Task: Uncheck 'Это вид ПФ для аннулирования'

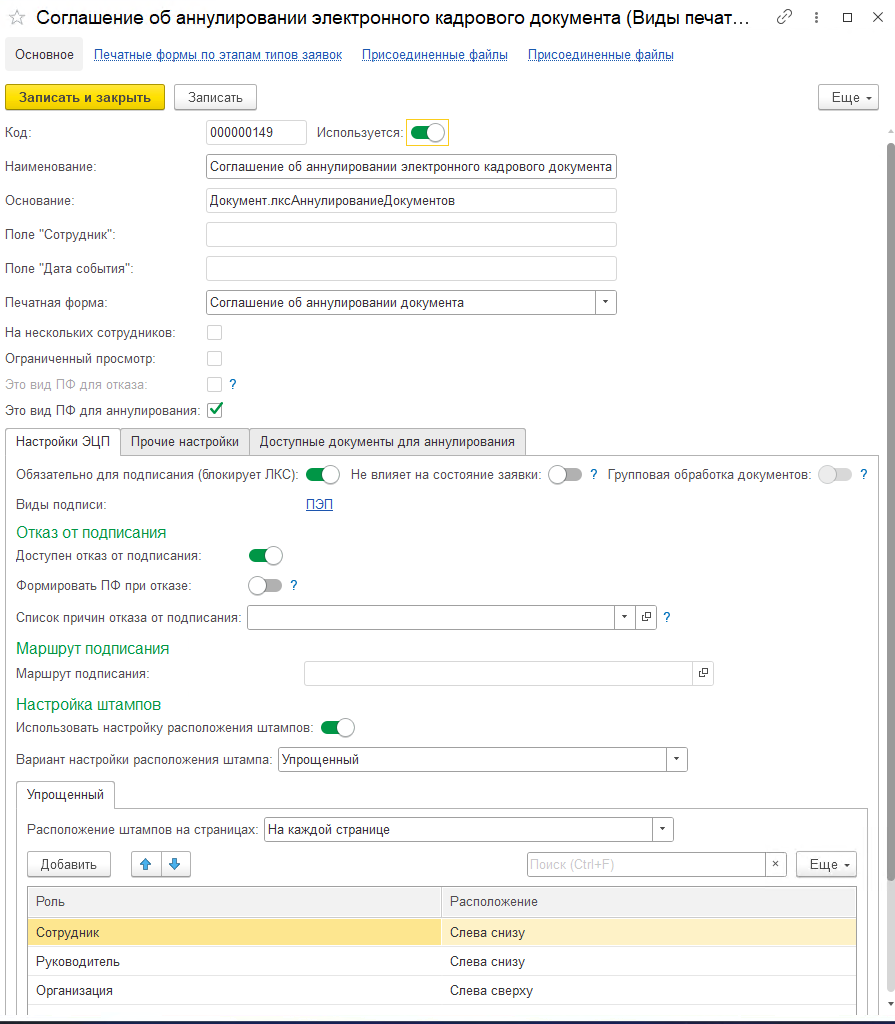Action: (x=214, y=410)
